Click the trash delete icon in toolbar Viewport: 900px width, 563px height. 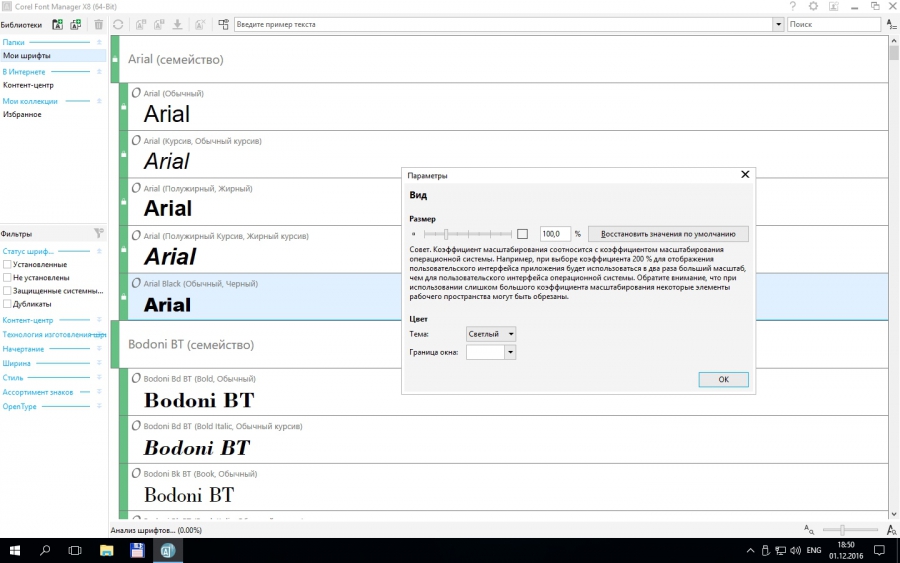98,24
